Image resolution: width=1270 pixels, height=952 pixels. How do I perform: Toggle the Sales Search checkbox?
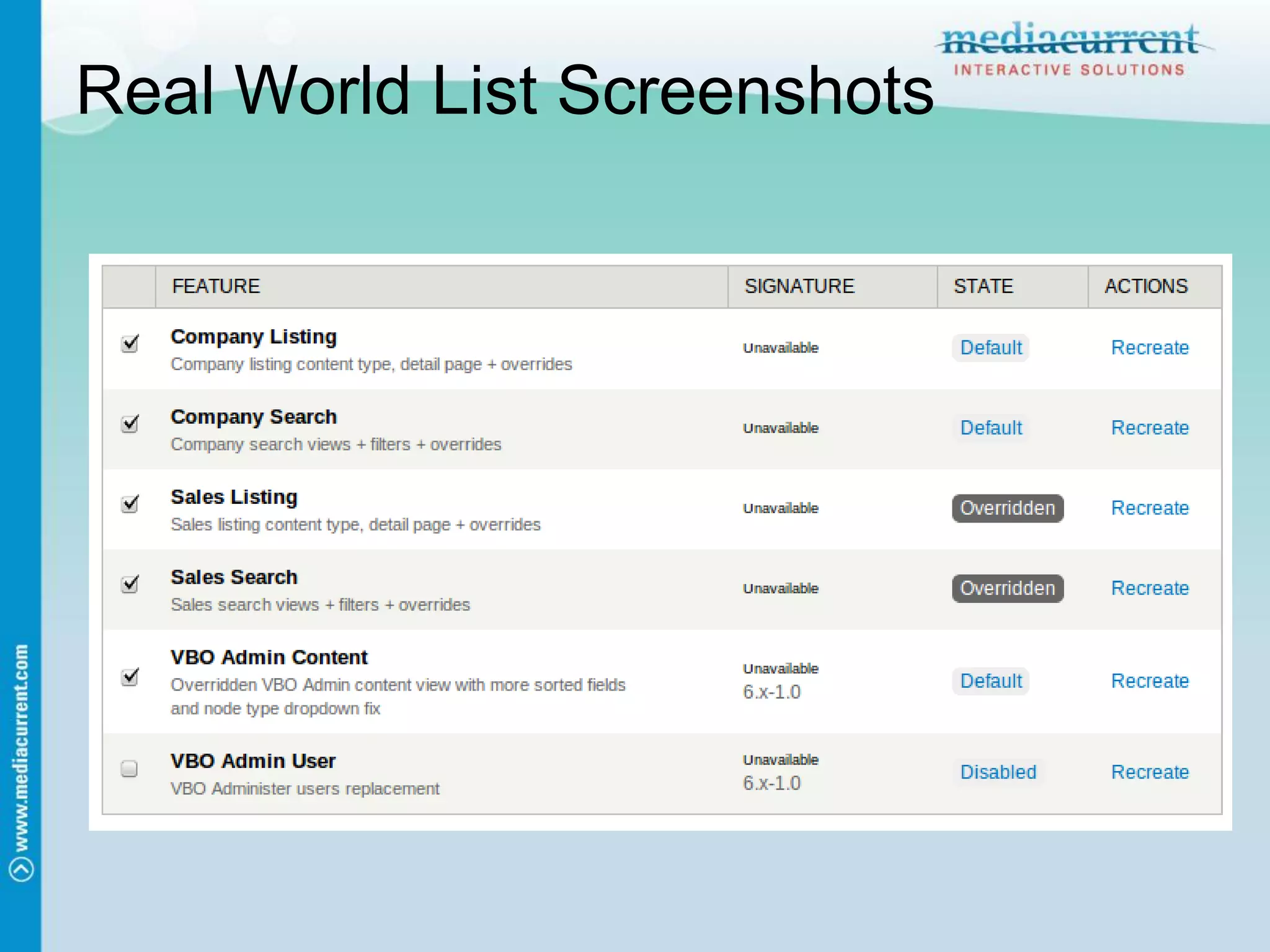coord(130,584)
